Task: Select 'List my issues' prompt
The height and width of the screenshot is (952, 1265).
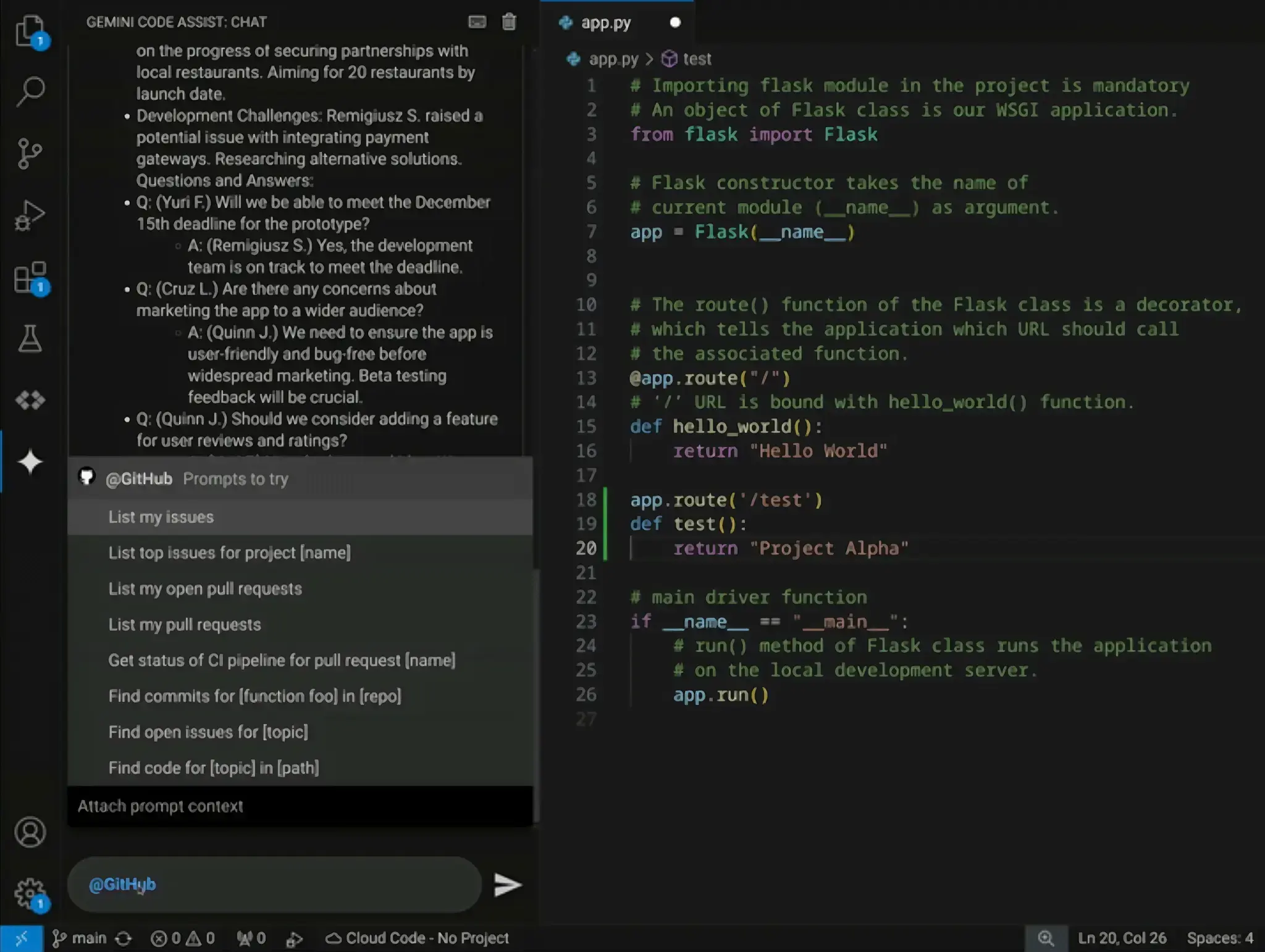Action: click(x=161, y=517)
